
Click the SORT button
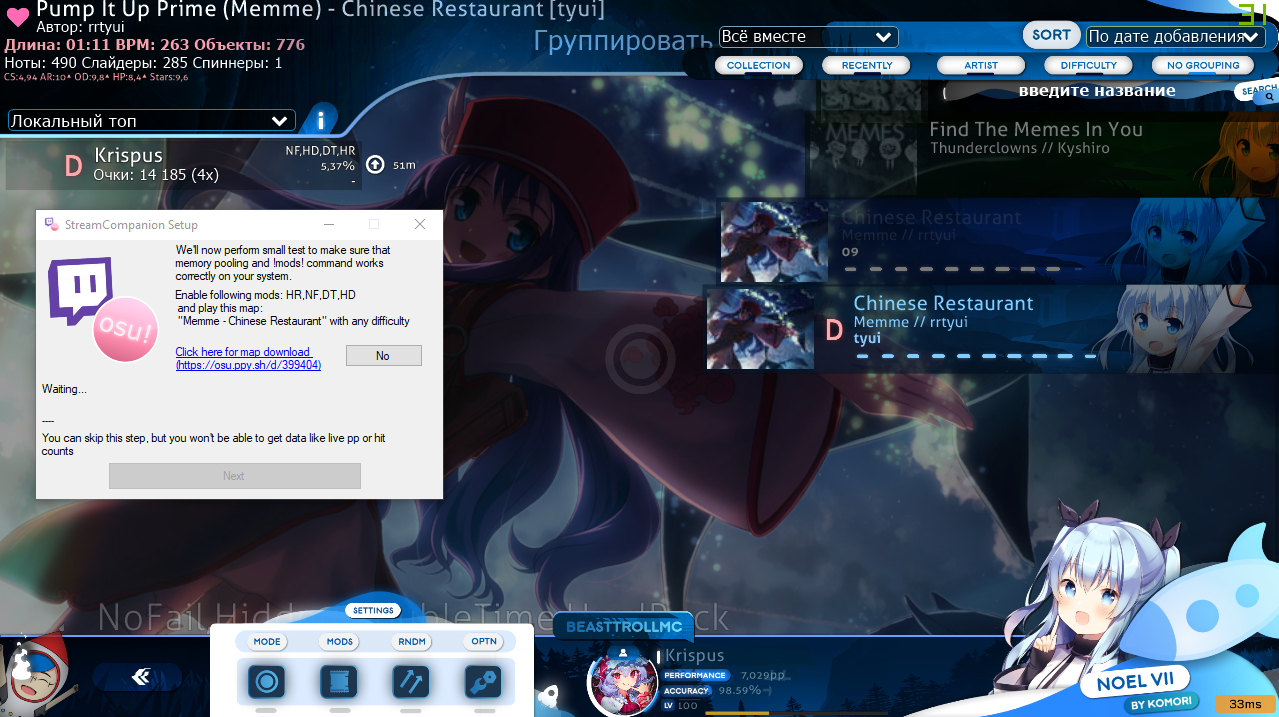(1052, 35)
